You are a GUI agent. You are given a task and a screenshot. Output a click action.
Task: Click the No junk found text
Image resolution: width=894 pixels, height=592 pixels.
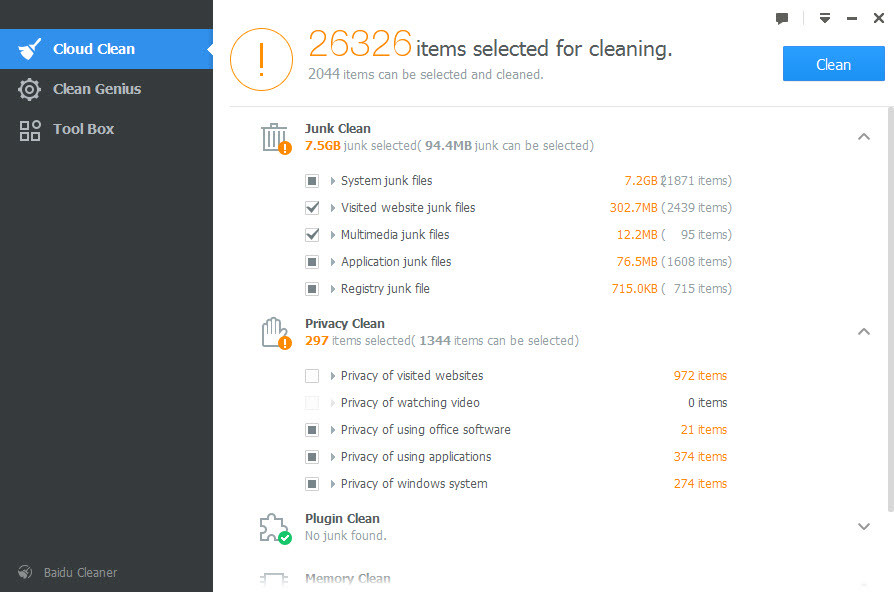346,536
